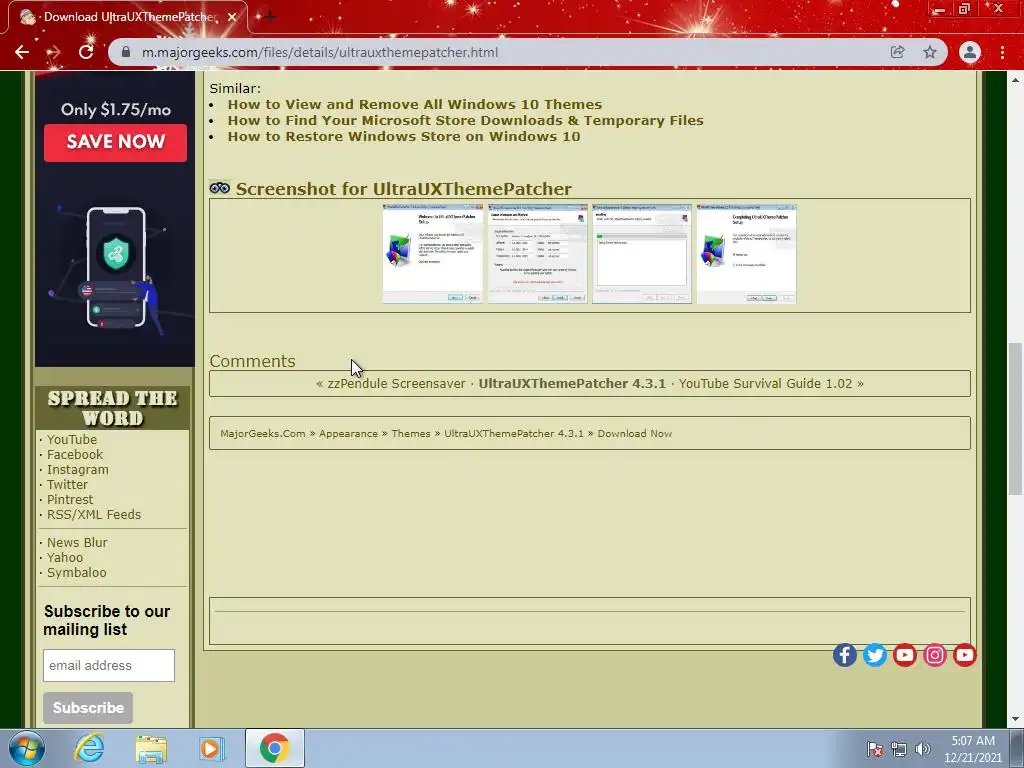Click the binoculars icon beside Screenshot heading

219,188
